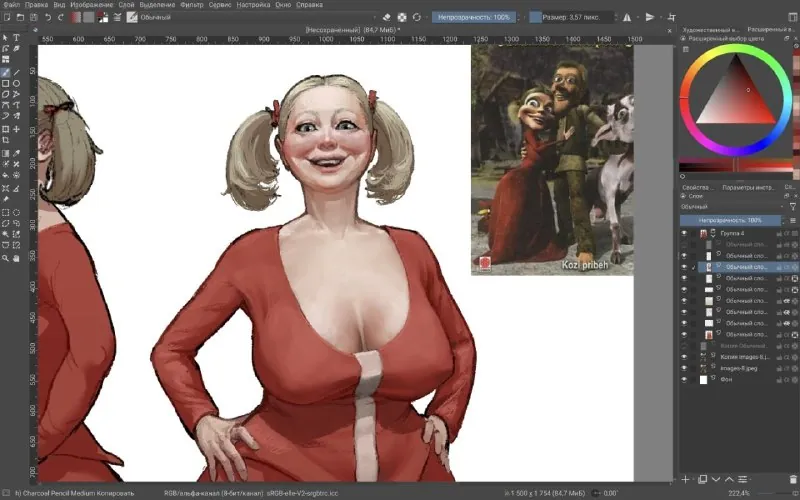This screenshot has width=800, height=500.
Task: Toggle preserve alpha checkerboard icon
Action: pyautogui.click(x=402, y=17)
